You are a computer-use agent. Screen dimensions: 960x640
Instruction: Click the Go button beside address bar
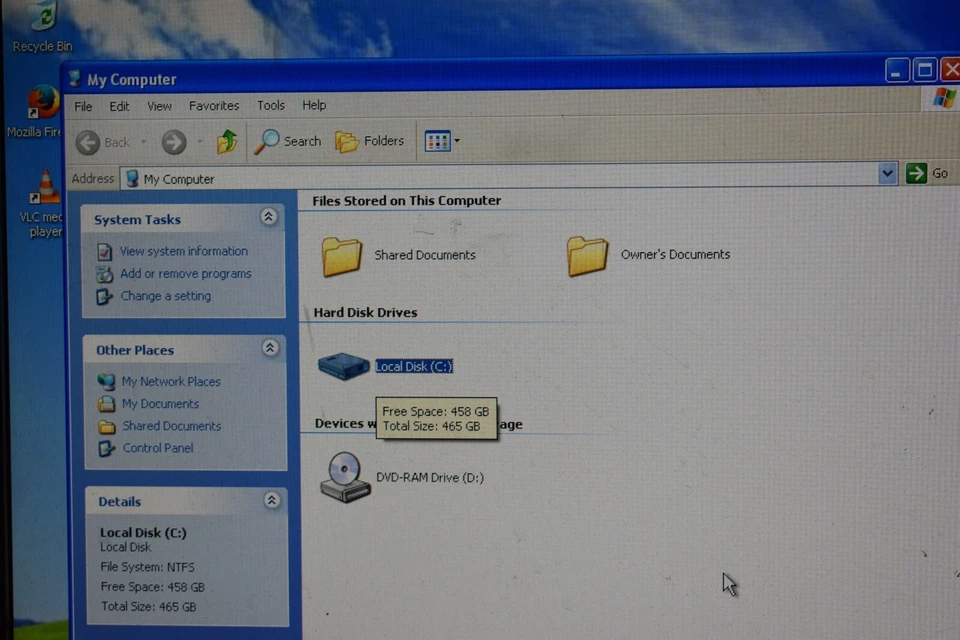(x=927, y=173)
